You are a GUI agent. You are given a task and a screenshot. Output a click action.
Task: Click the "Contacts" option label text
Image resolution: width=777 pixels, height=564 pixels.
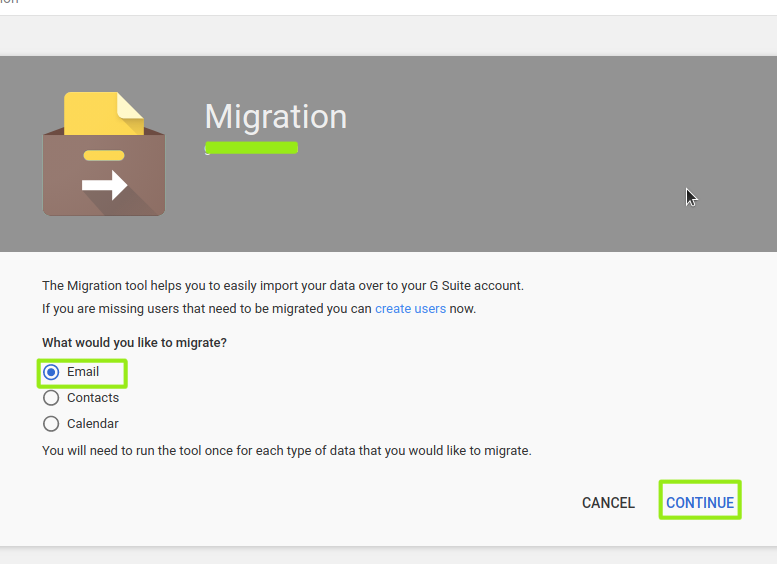point(93,398)
